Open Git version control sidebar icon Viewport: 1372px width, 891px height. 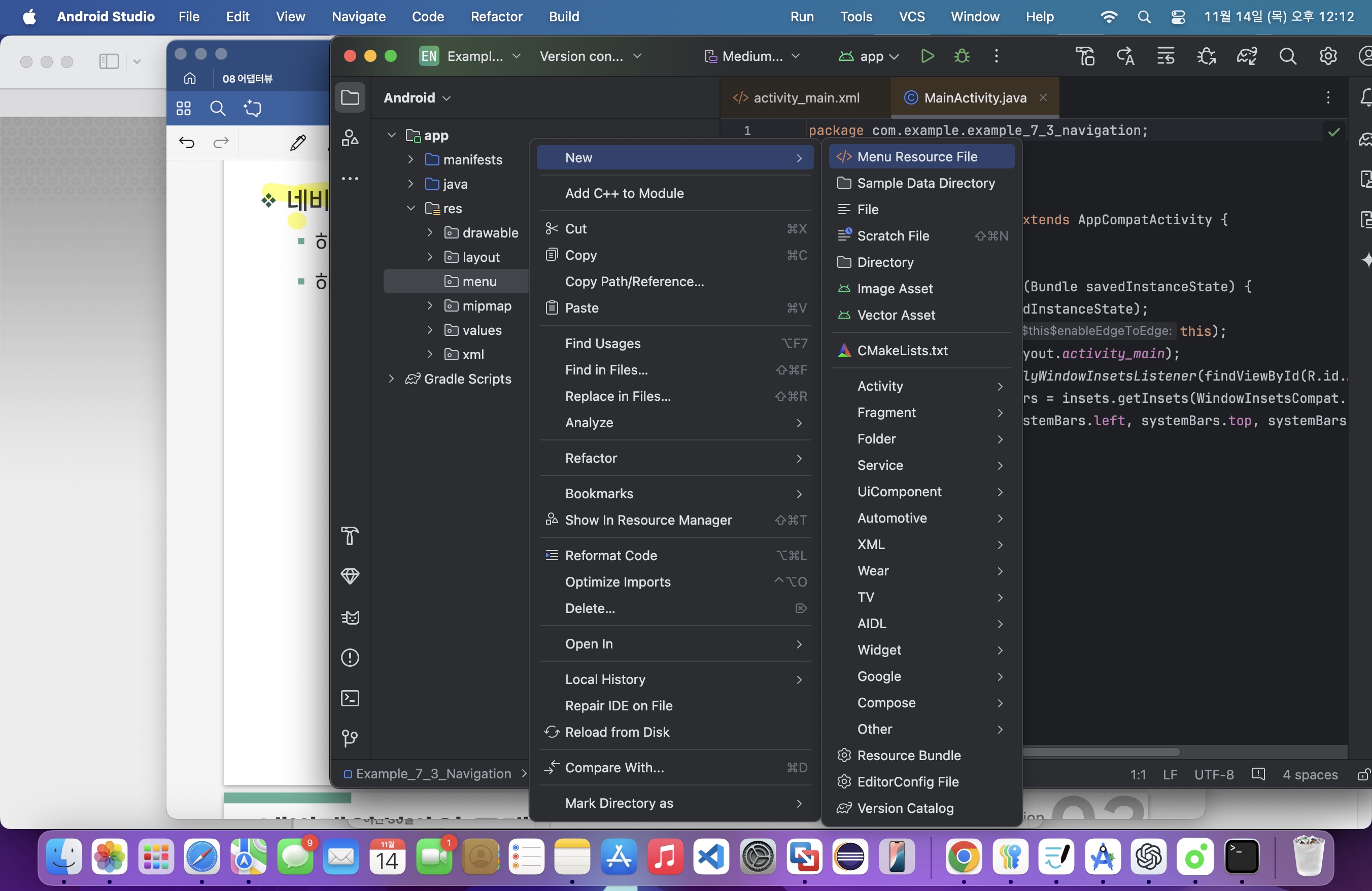pos(350,738)
